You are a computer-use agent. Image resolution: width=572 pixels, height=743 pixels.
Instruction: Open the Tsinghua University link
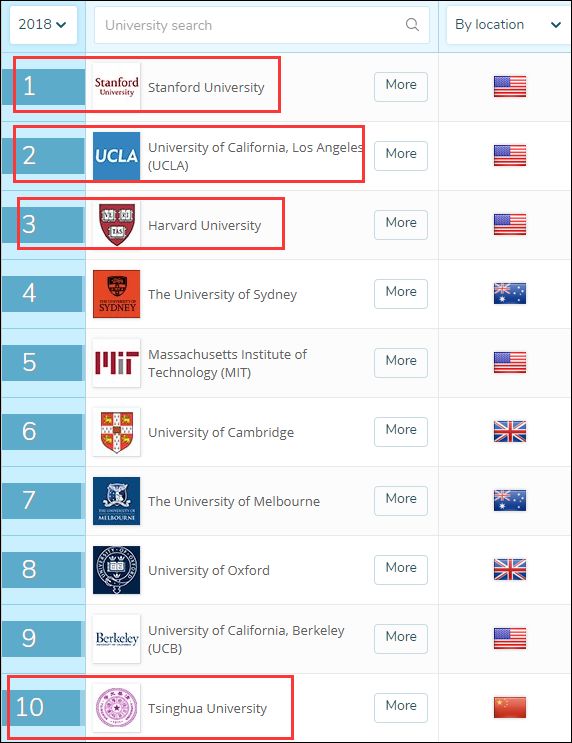tap(208, 708)
